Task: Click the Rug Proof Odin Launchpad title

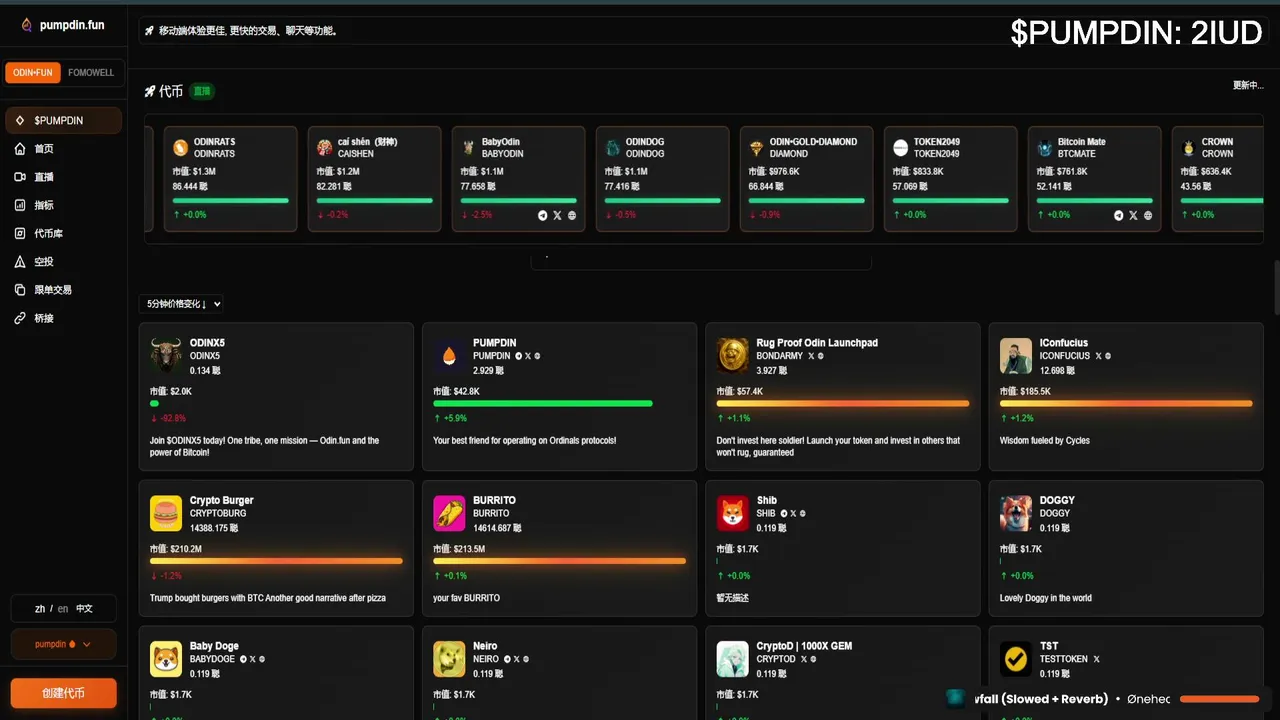Action: point(817,343)
